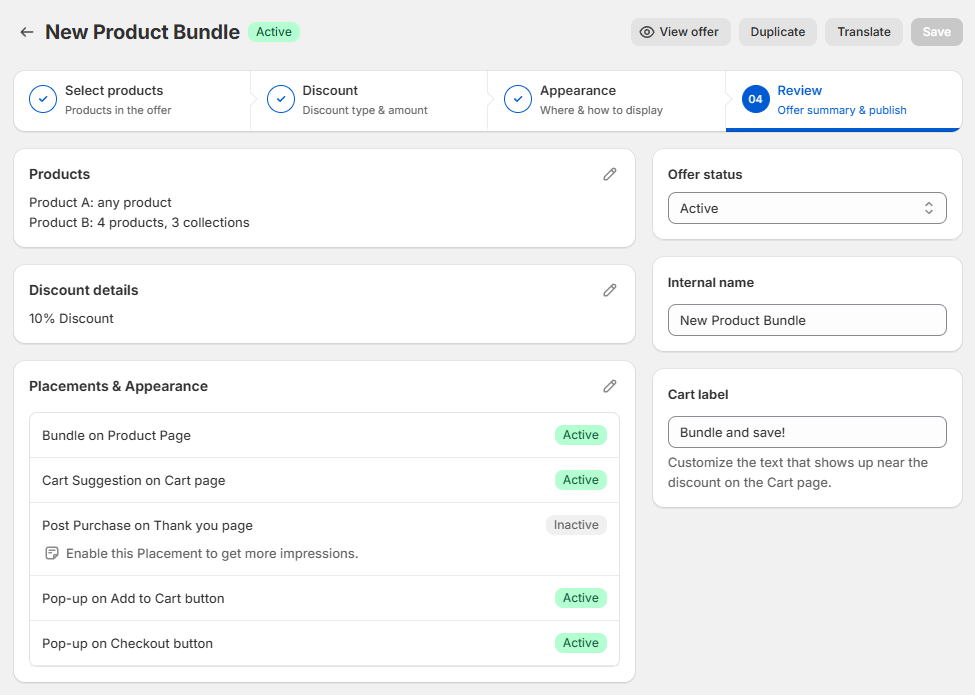Click the Active badge beside page title
The image size is (975, 695).
click(274, 32)
